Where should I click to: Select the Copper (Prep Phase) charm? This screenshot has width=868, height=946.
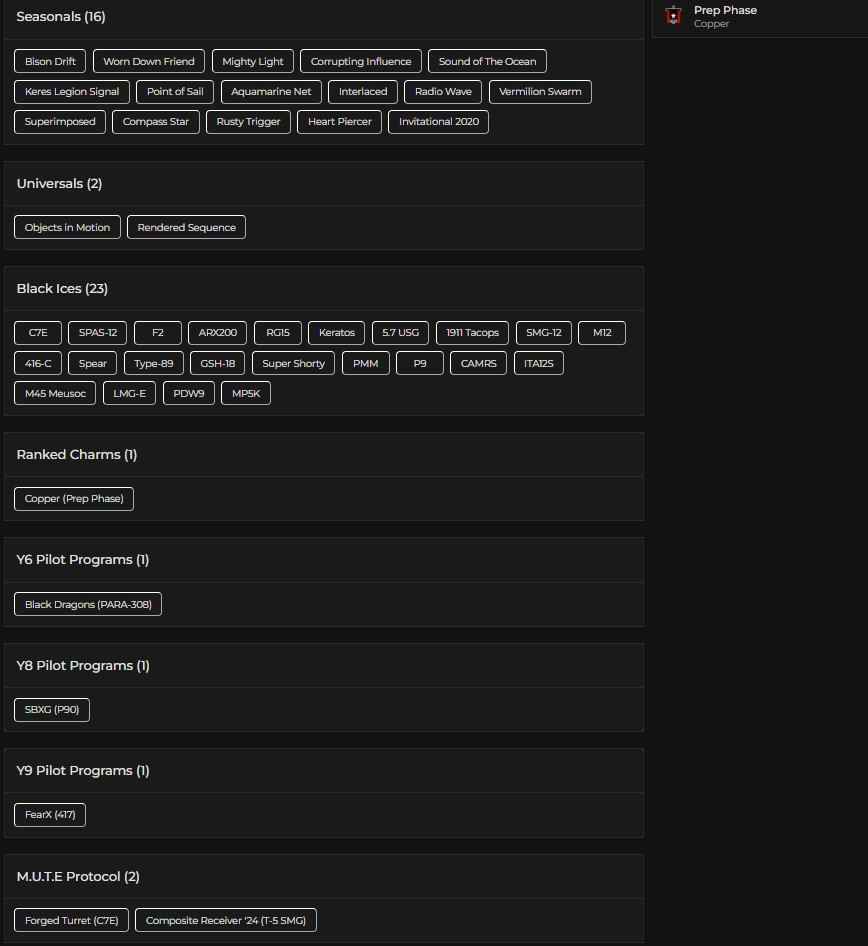(x=73, y=498)
